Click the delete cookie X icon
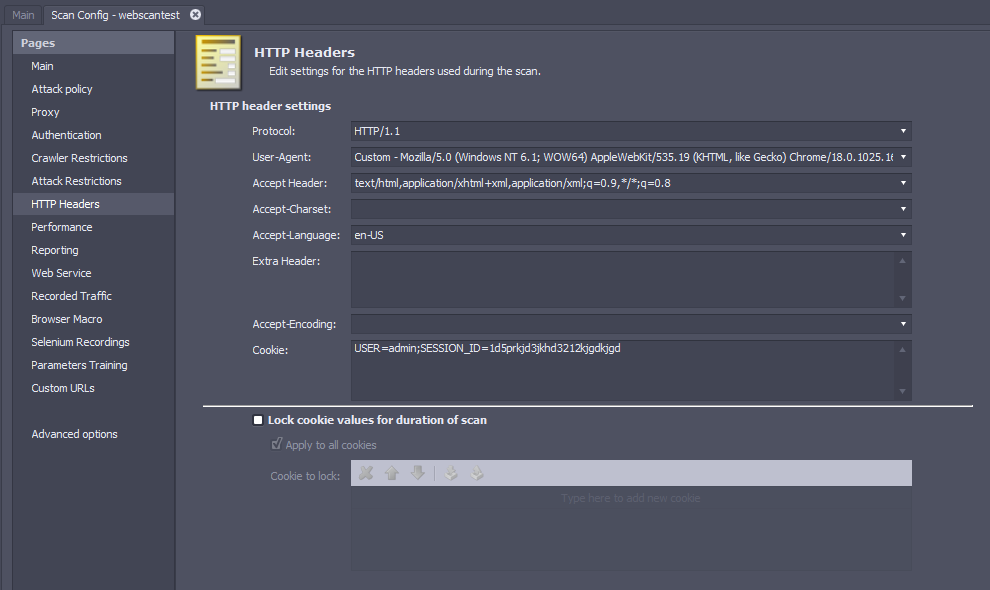This screenshot has width=990, height=590. click(x=366, y=473)
